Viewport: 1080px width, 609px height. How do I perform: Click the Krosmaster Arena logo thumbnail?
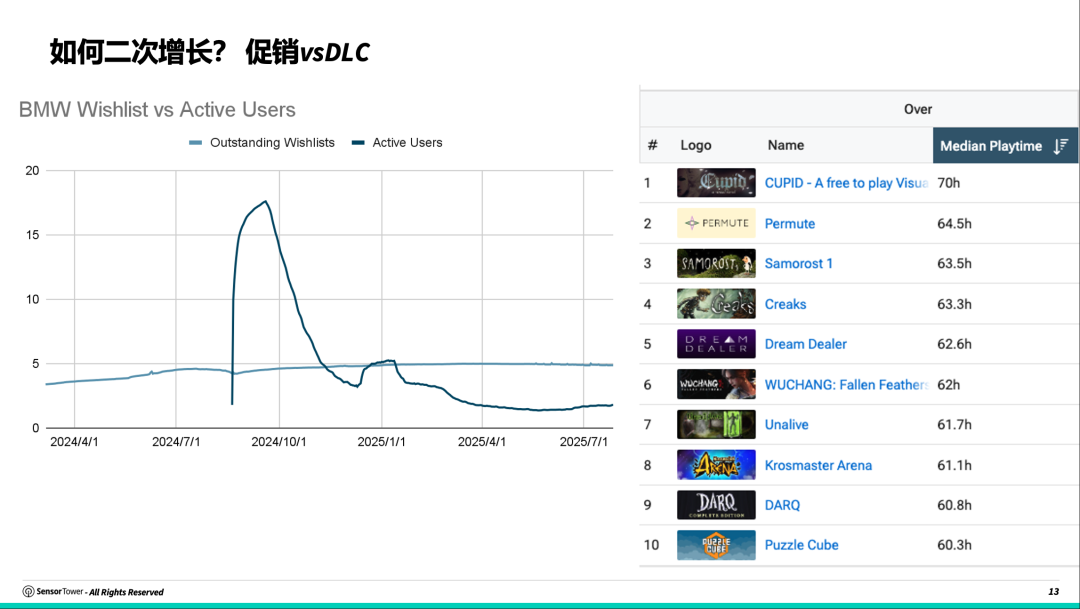716,465
